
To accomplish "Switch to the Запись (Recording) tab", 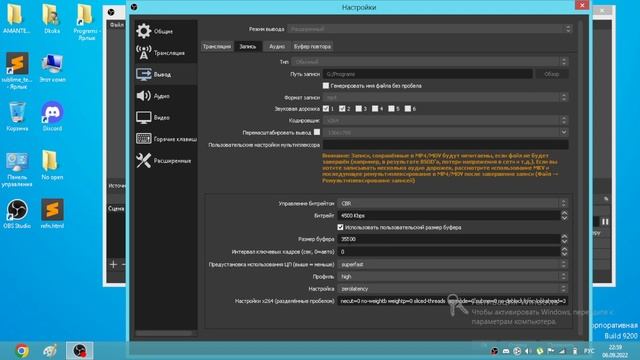I will (248, 47).
